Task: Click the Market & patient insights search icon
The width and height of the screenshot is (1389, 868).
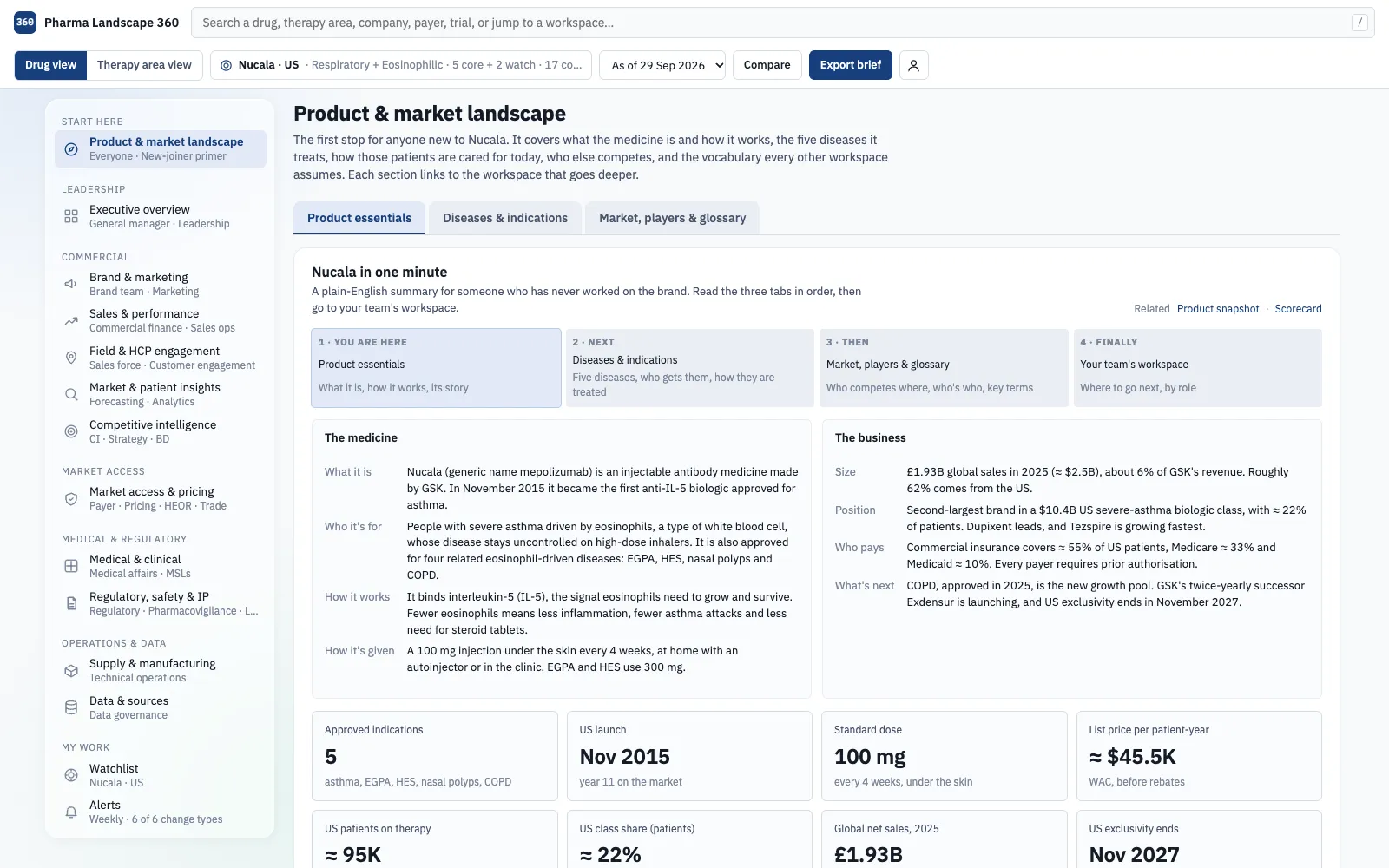Action: (71, 394)
